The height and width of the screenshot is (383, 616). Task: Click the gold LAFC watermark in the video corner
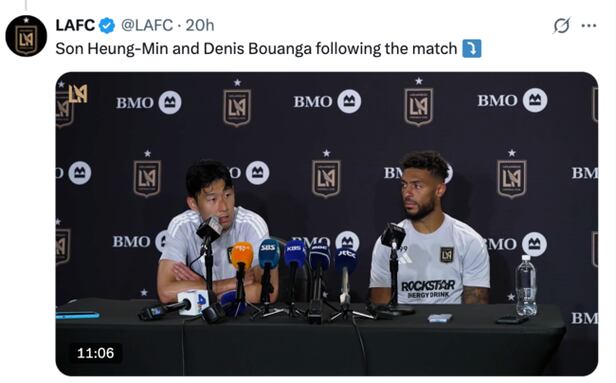[x=78, y=93]
